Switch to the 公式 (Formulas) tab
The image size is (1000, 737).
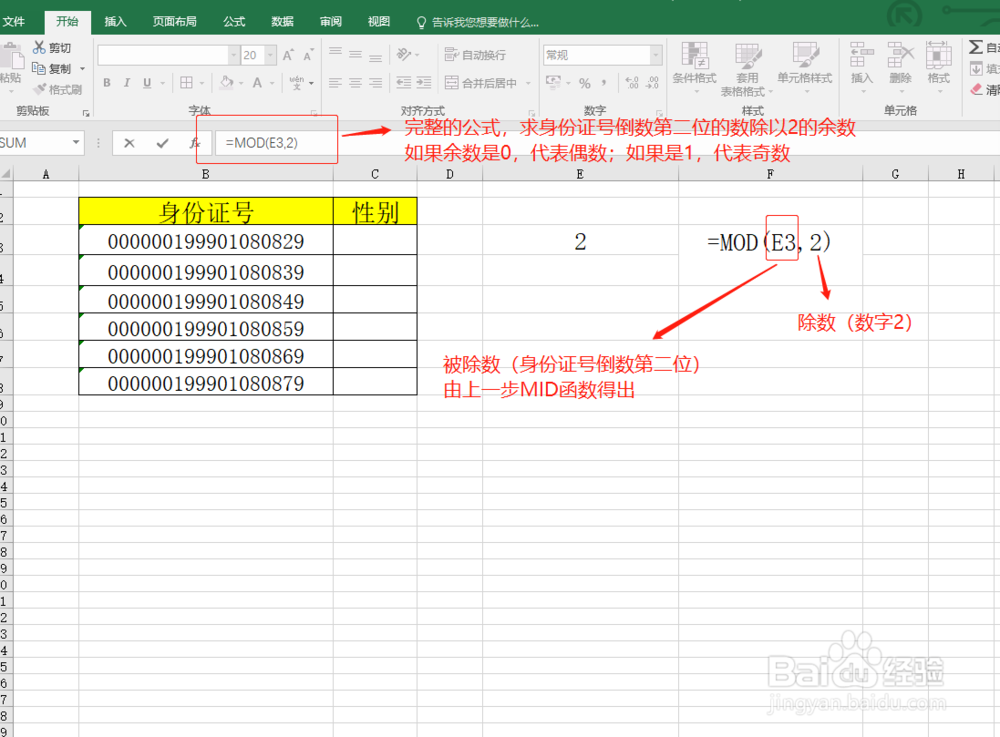tap(234, 22)
